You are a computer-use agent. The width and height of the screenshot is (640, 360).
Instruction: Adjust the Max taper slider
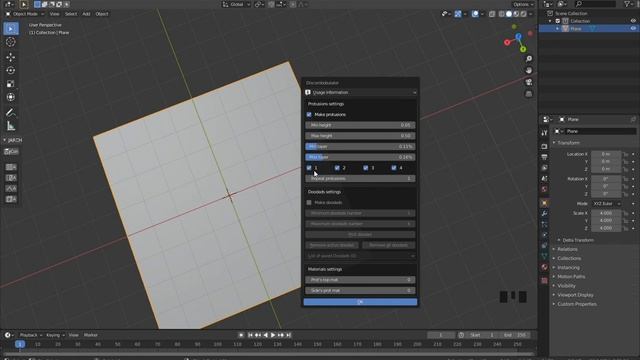tap(360, 157)
